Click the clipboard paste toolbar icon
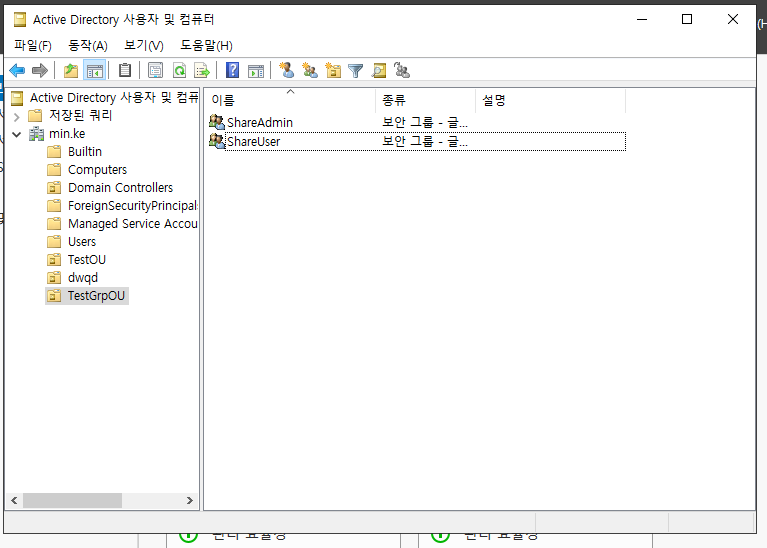The height and width of the screenshot is (548, 767). [x=125, y=70]
